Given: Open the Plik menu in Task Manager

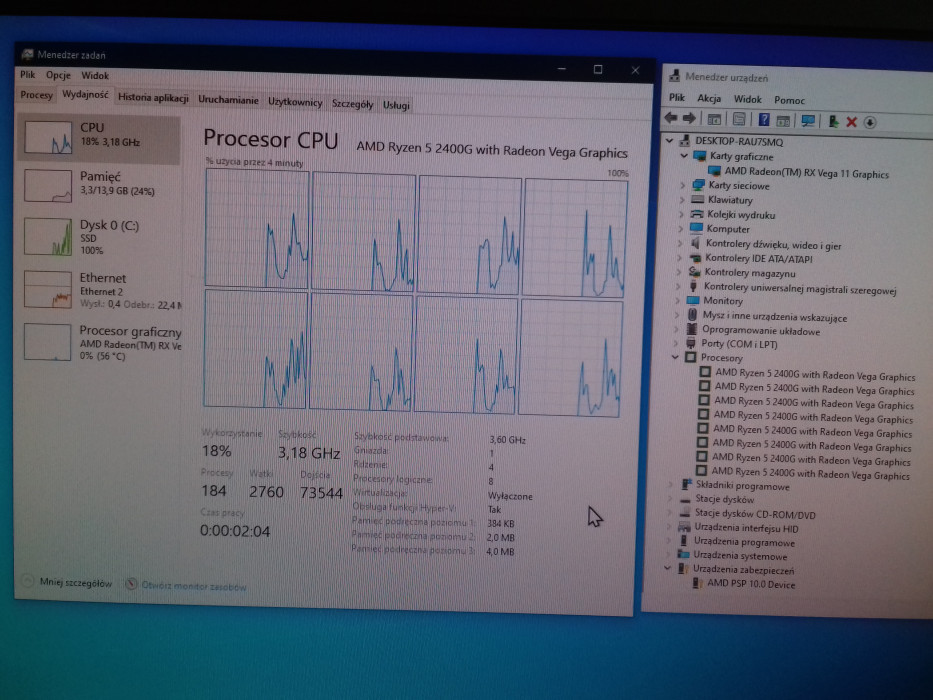Looking at the screenshot, I should pos(27,75).
